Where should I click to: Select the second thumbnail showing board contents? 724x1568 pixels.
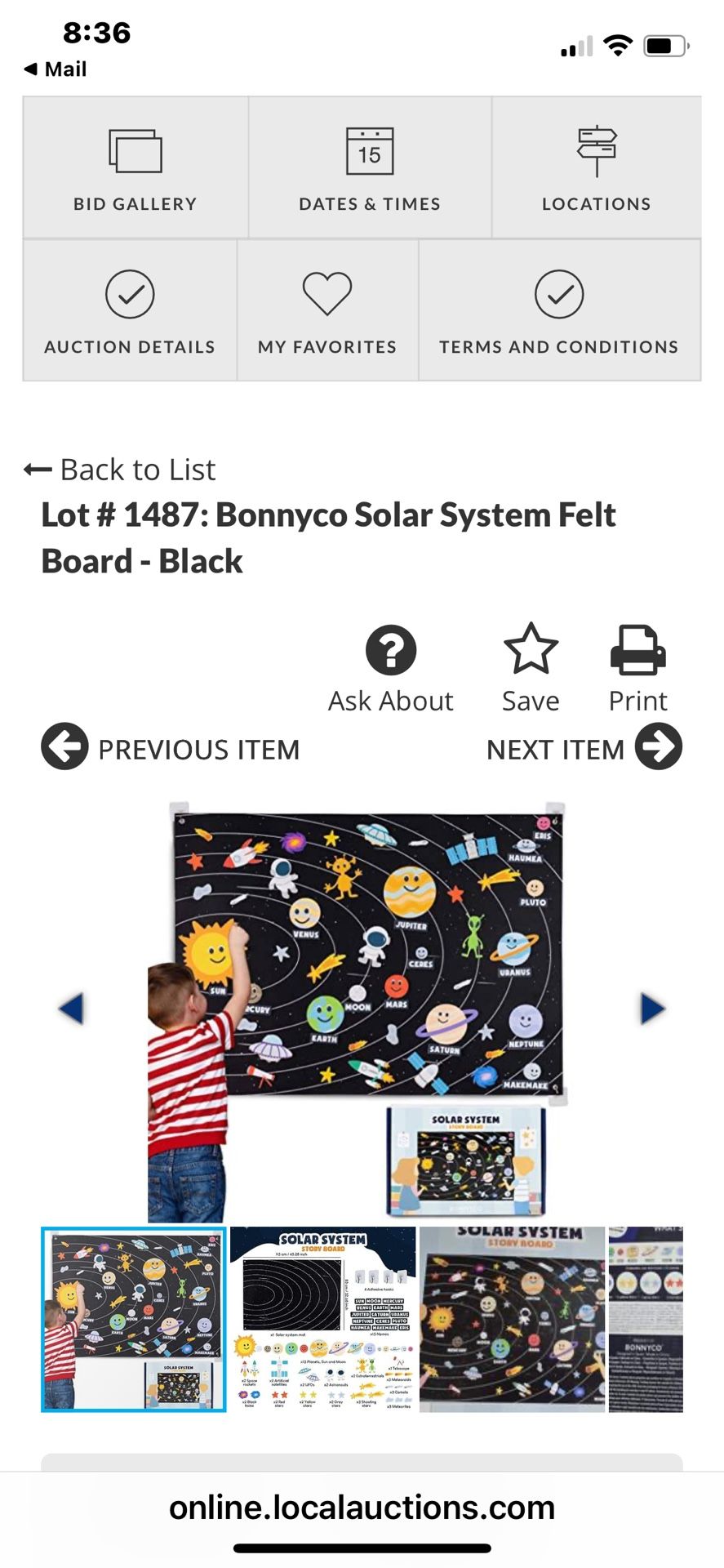pos(323,1319)
